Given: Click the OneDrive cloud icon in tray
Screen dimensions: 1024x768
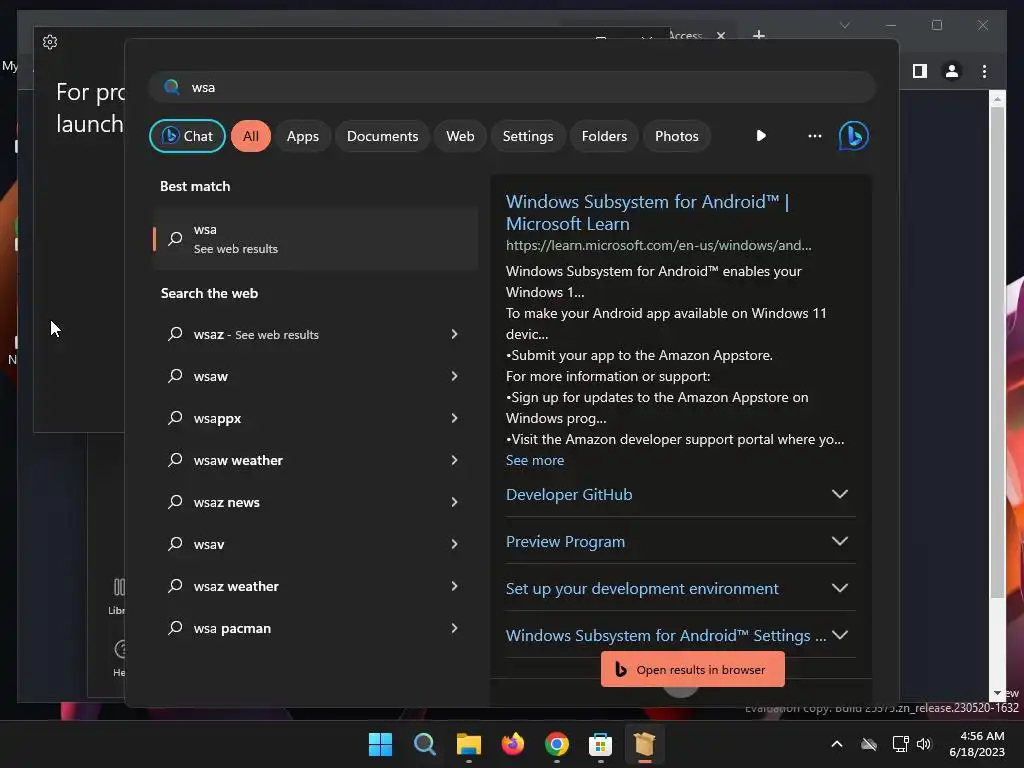Looking at the screenshot, I should click(x=869, y=744).
